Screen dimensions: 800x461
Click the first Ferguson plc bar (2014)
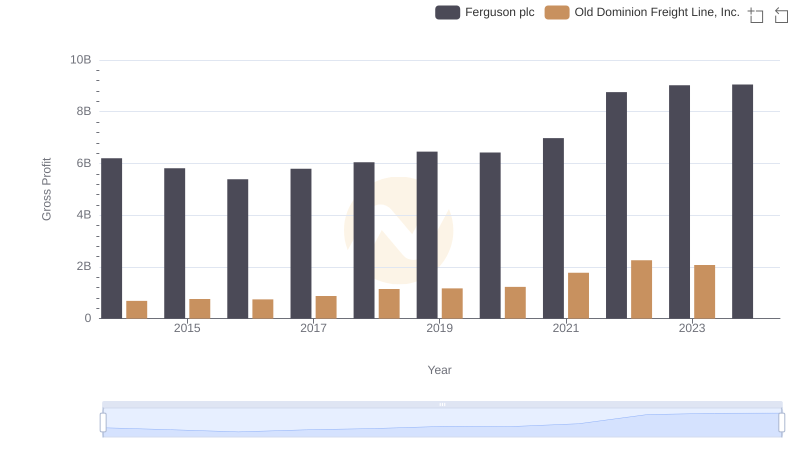[x=112, y=238]
